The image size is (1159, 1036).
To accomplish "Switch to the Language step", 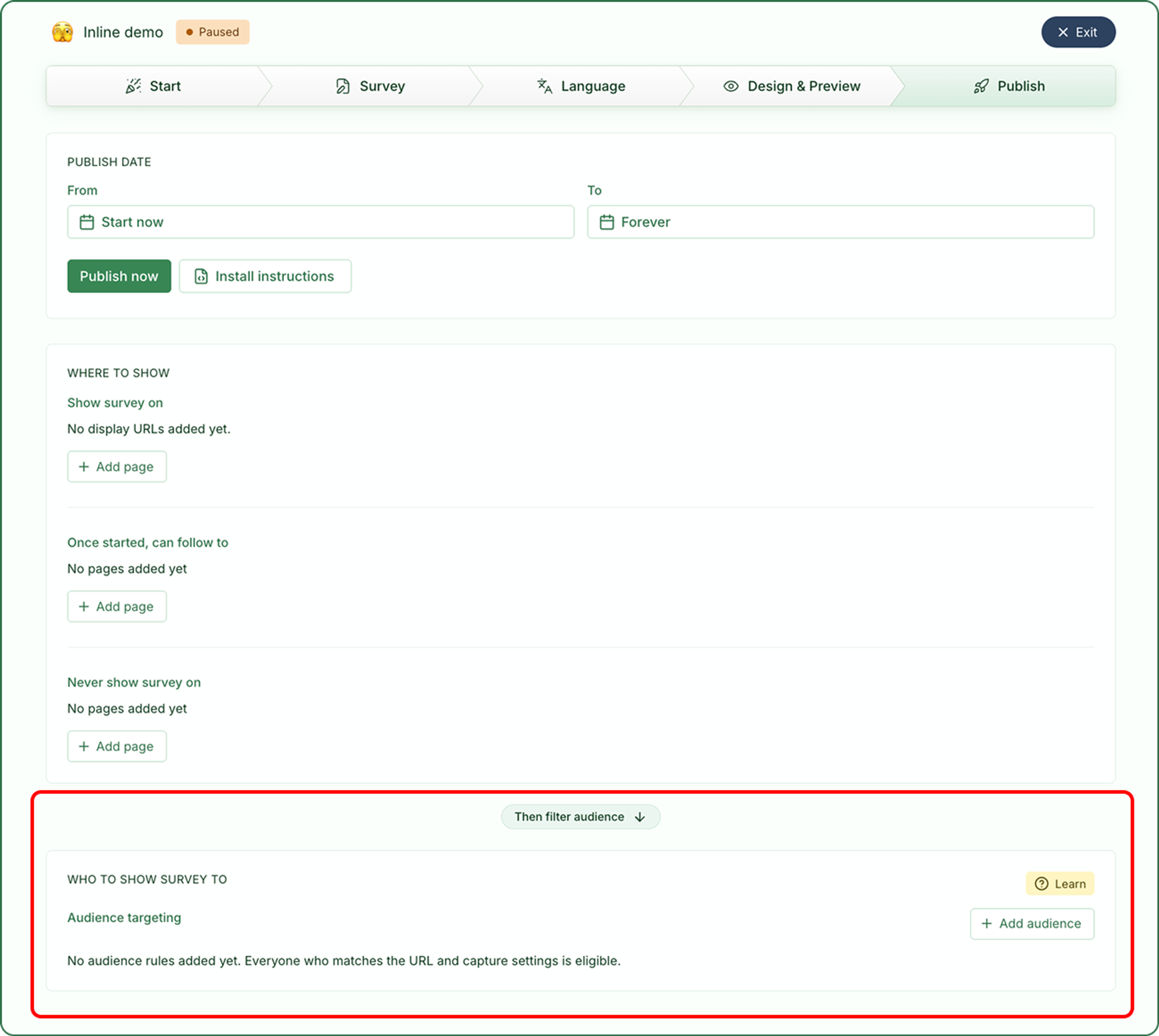I will [581, 86].
